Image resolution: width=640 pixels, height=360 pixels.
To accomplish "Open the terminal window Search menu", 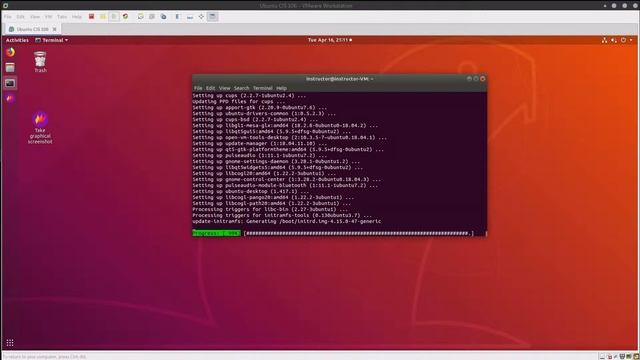I will [241, 88].
